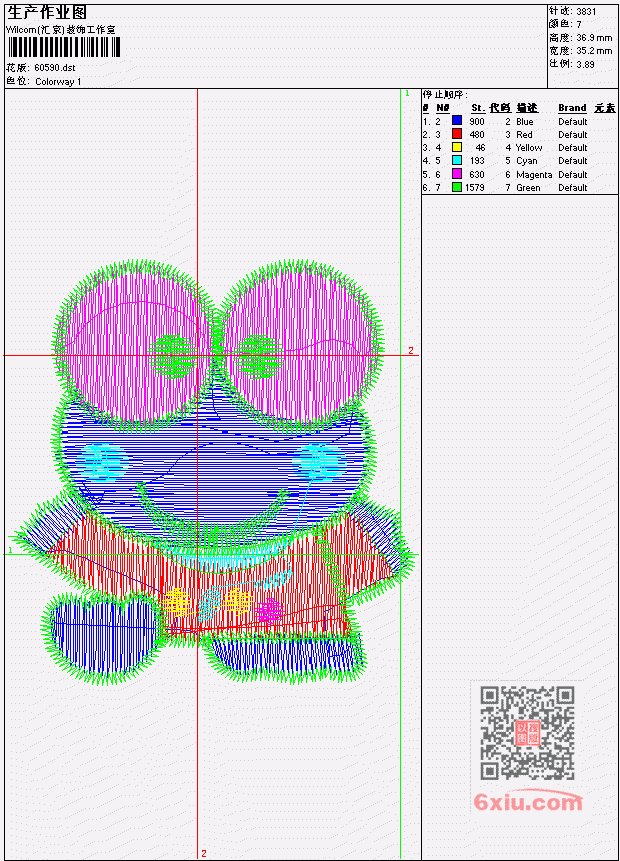Select the 'Blue' description cell
This screenshot has width=620, height=861.
point(524,121)
